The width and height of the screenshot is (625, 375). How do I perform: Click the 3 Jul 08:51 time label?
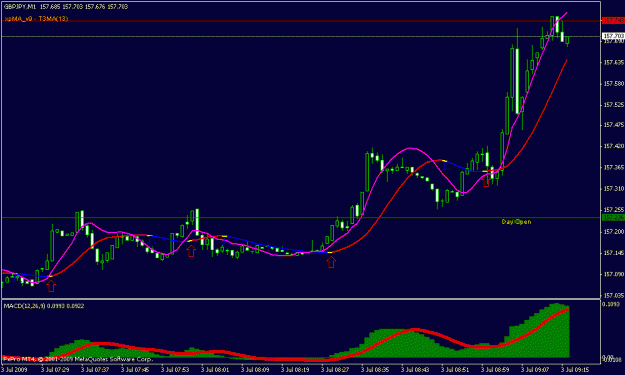(x=455, y=370)
